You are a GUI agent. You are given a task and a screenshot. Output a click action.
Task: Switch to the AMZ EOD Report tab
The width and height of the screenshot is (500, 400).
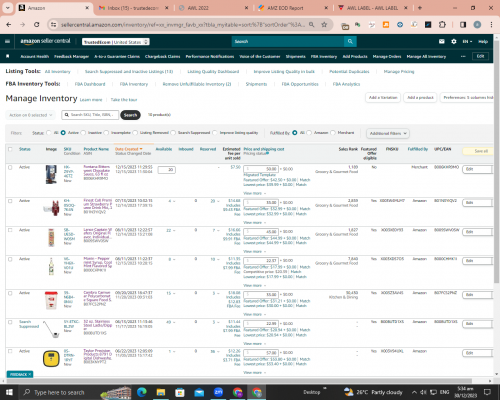pyautogui.click(x=293, y=8)
